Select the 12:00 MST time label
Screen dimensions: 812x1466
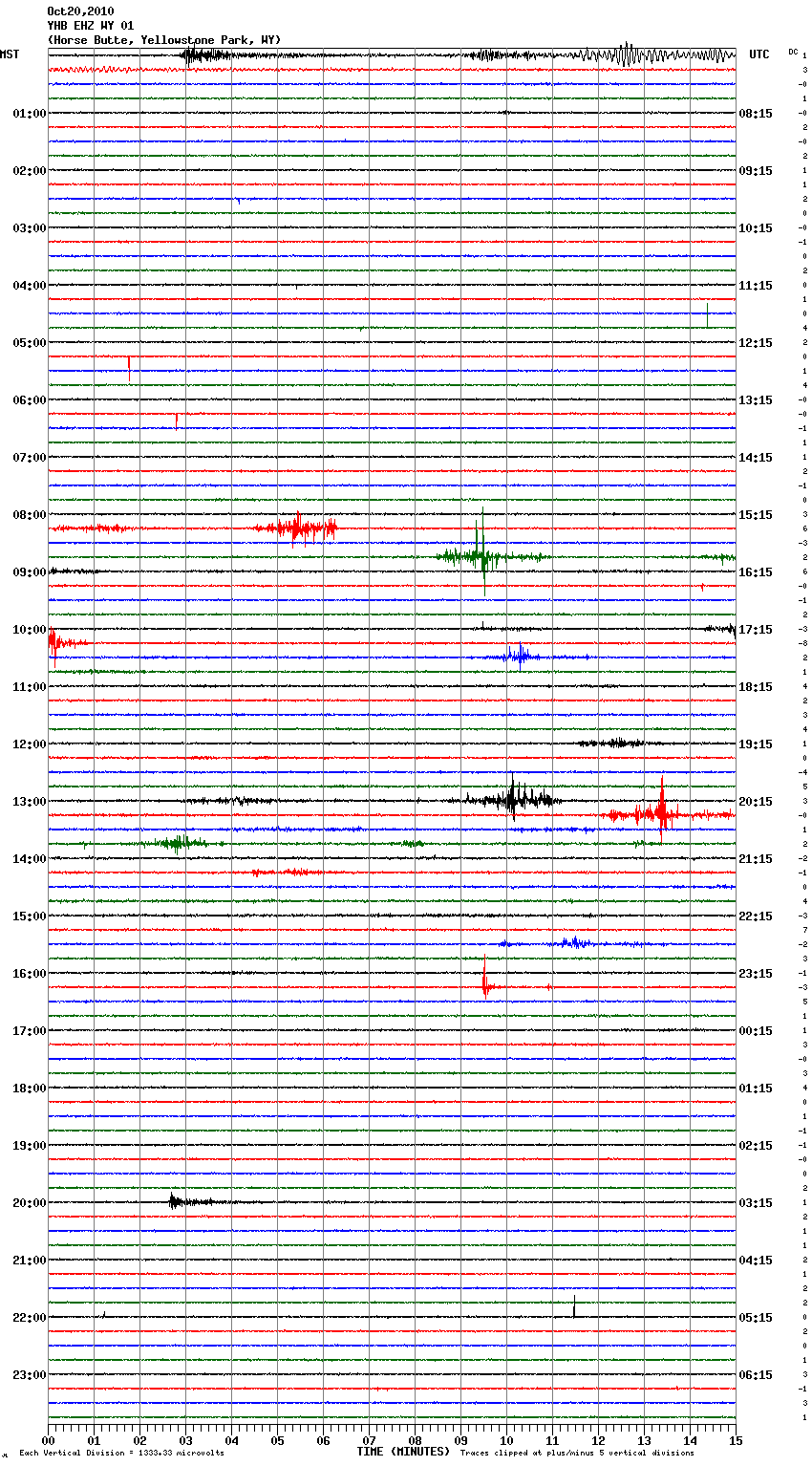click(x=30, y=744)
